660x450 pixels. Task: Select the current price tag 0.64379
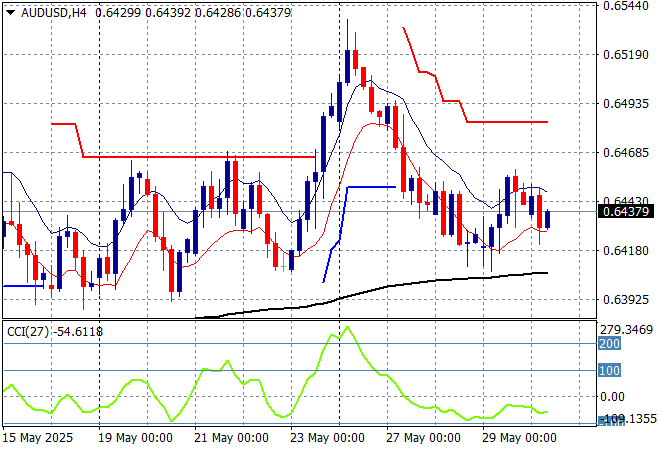tap(626, 211)
